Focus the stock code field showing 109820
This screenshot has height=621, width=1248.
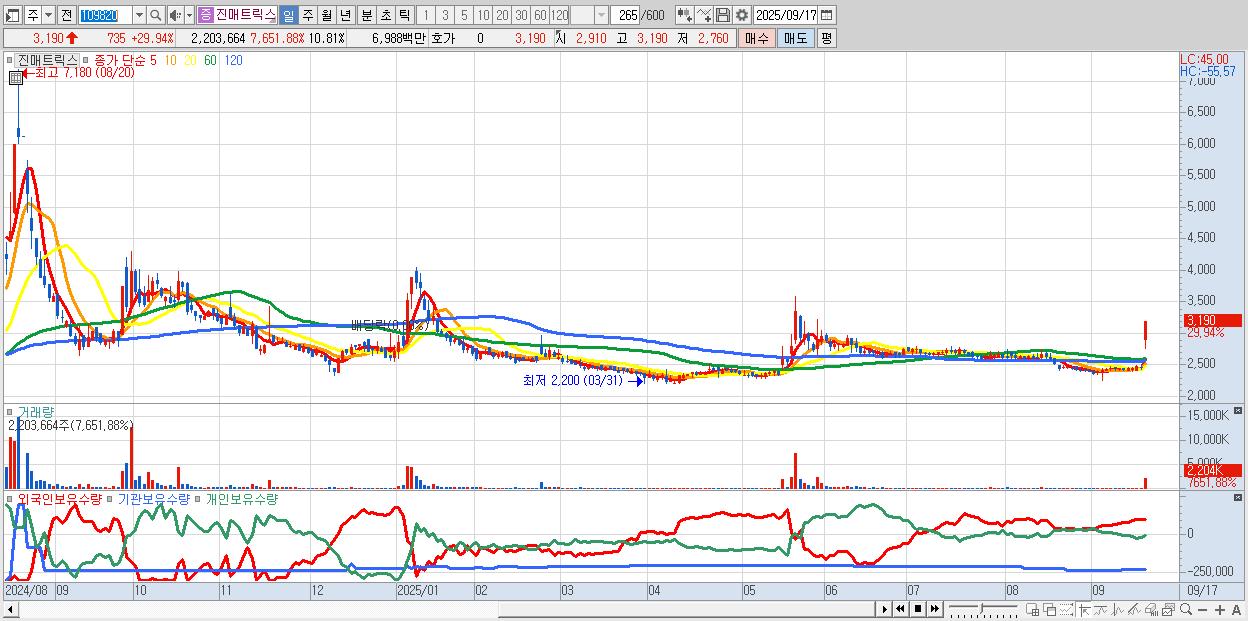tap(105, 15)
